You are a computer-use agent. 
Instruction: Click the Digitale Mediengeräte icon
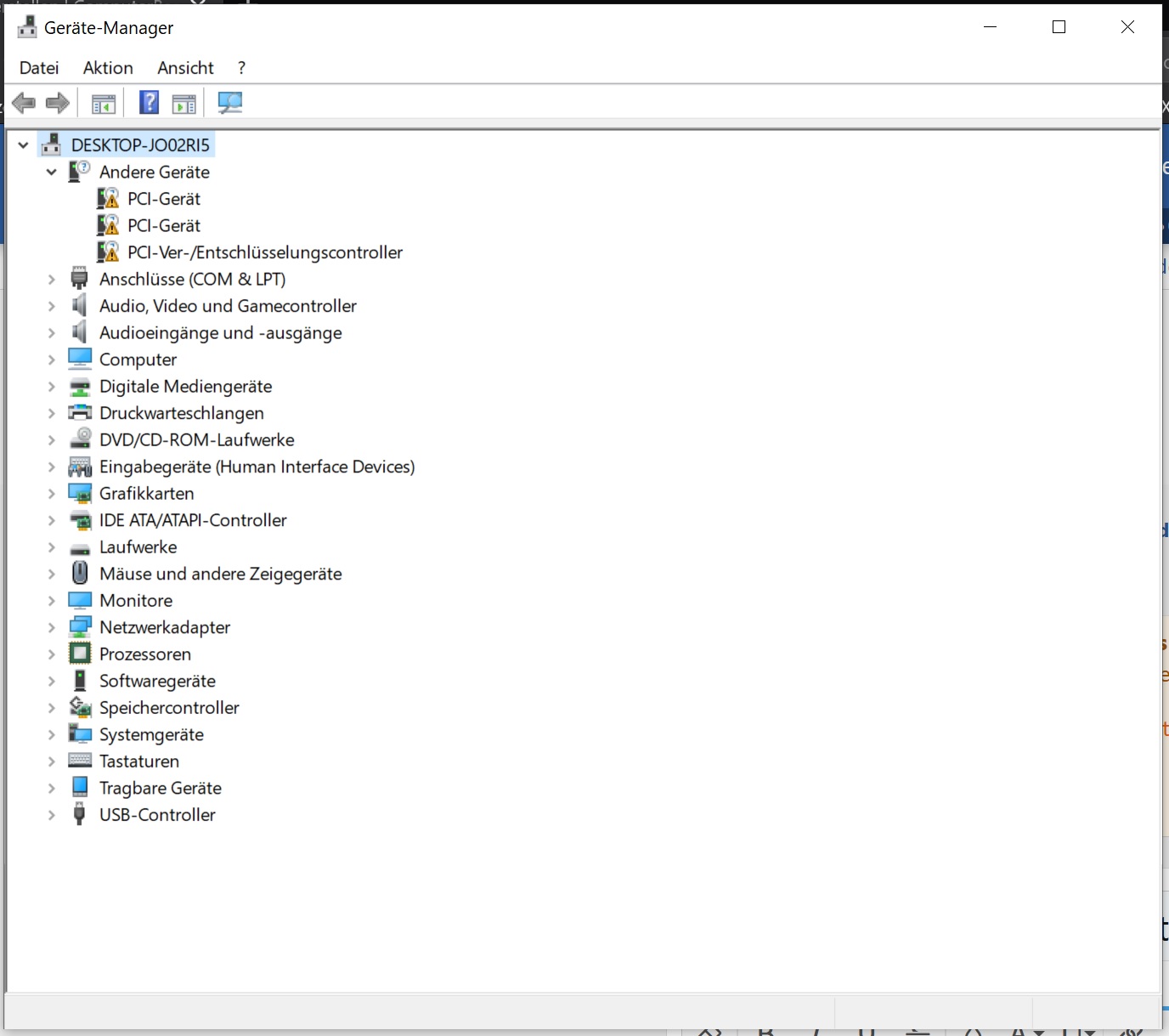[x=80, y=386]
